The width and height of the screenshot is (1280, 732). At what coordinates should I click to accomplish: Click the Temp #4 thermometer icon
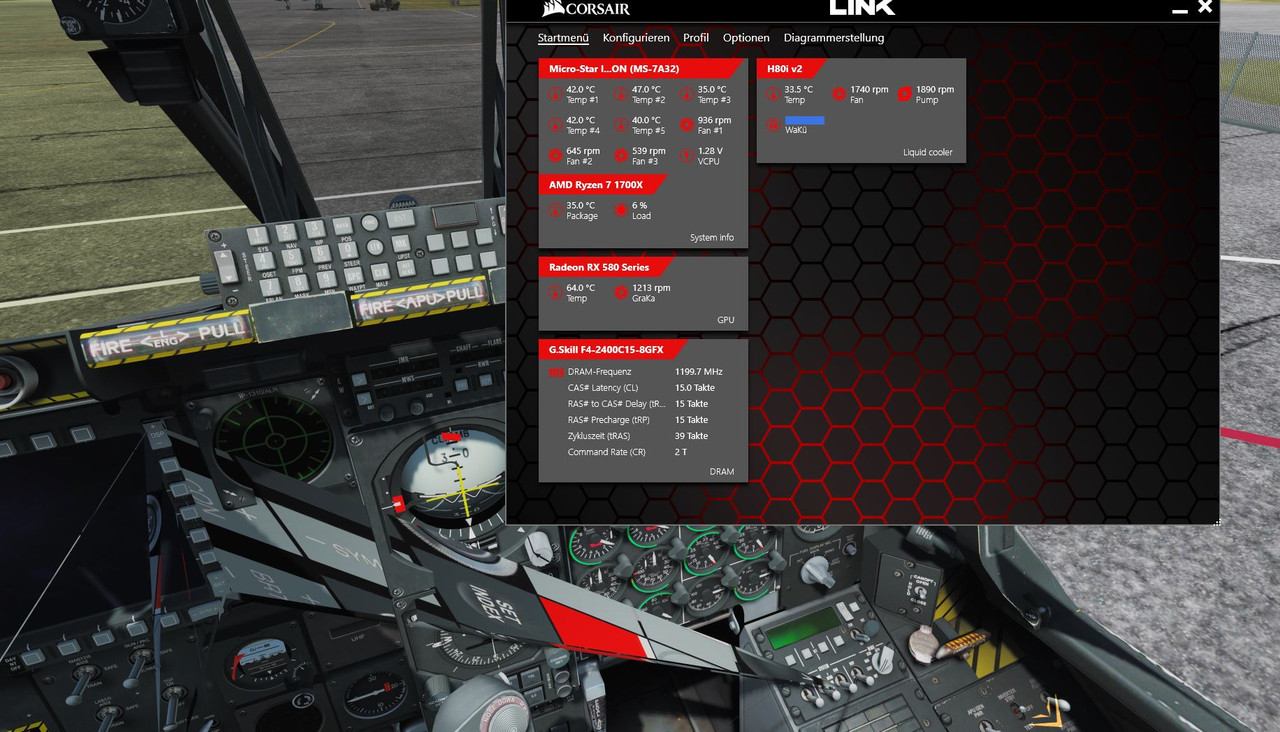[x=556, y=124]
